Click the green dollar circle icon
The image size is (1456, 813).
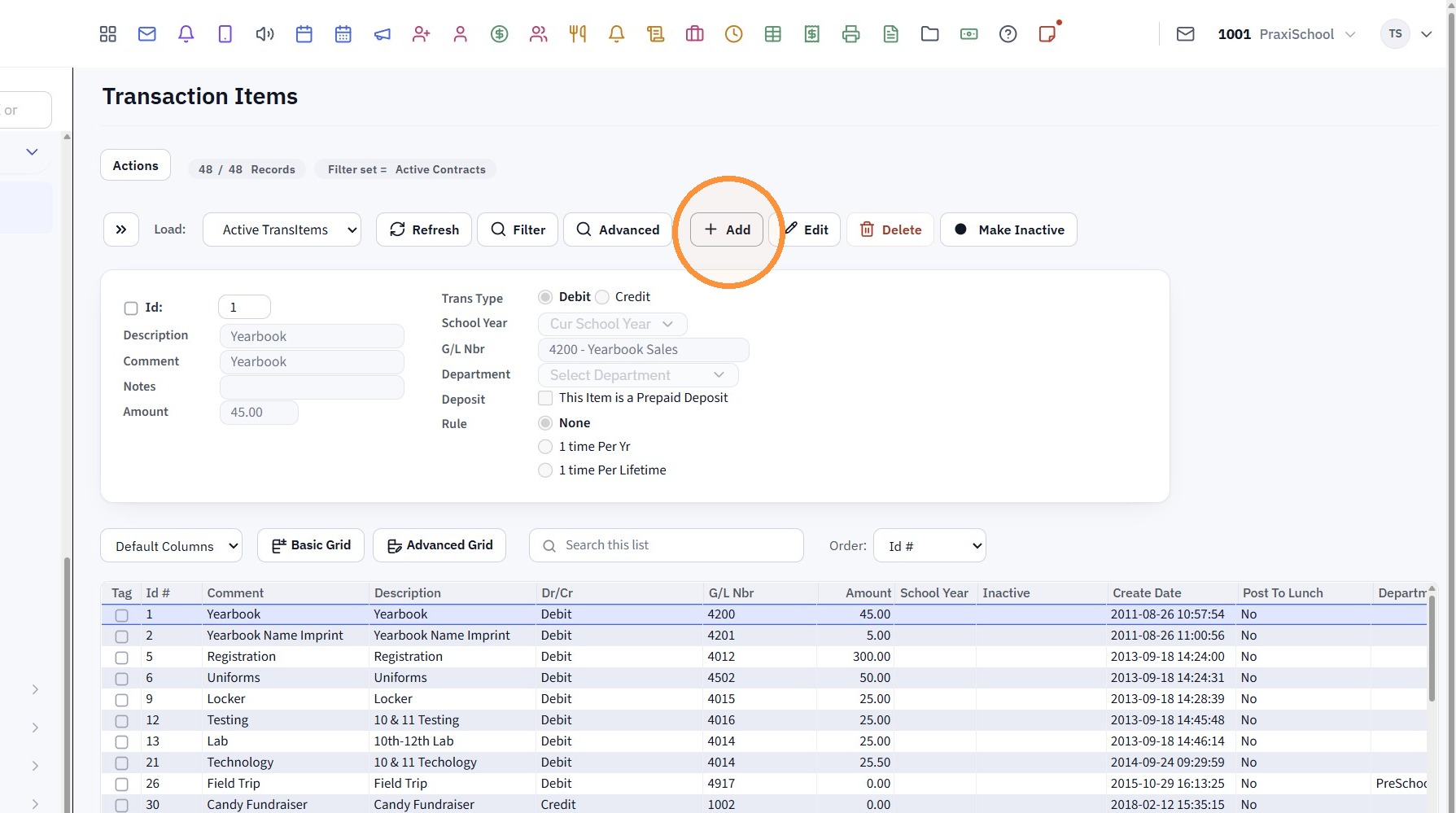pos(500,34)
